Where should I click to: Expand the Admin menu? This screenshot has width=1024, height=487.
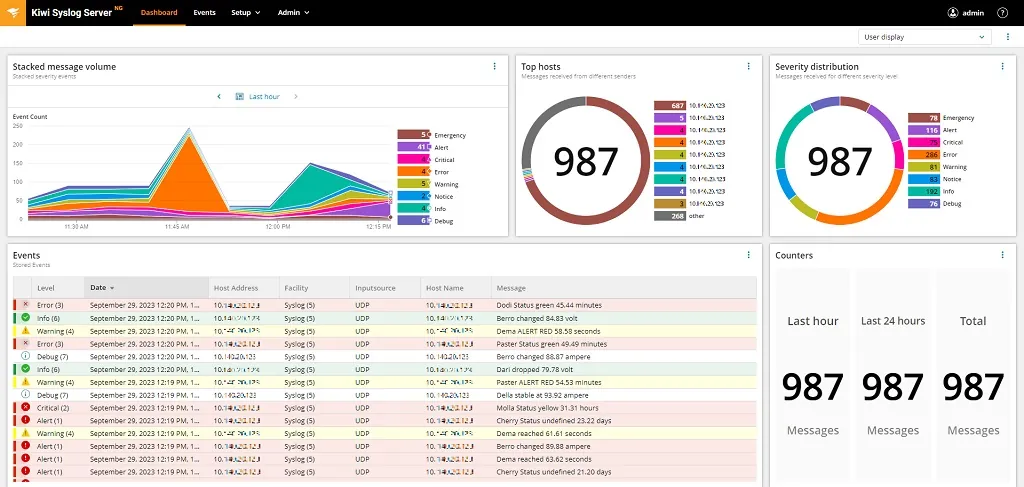point(293,12)
